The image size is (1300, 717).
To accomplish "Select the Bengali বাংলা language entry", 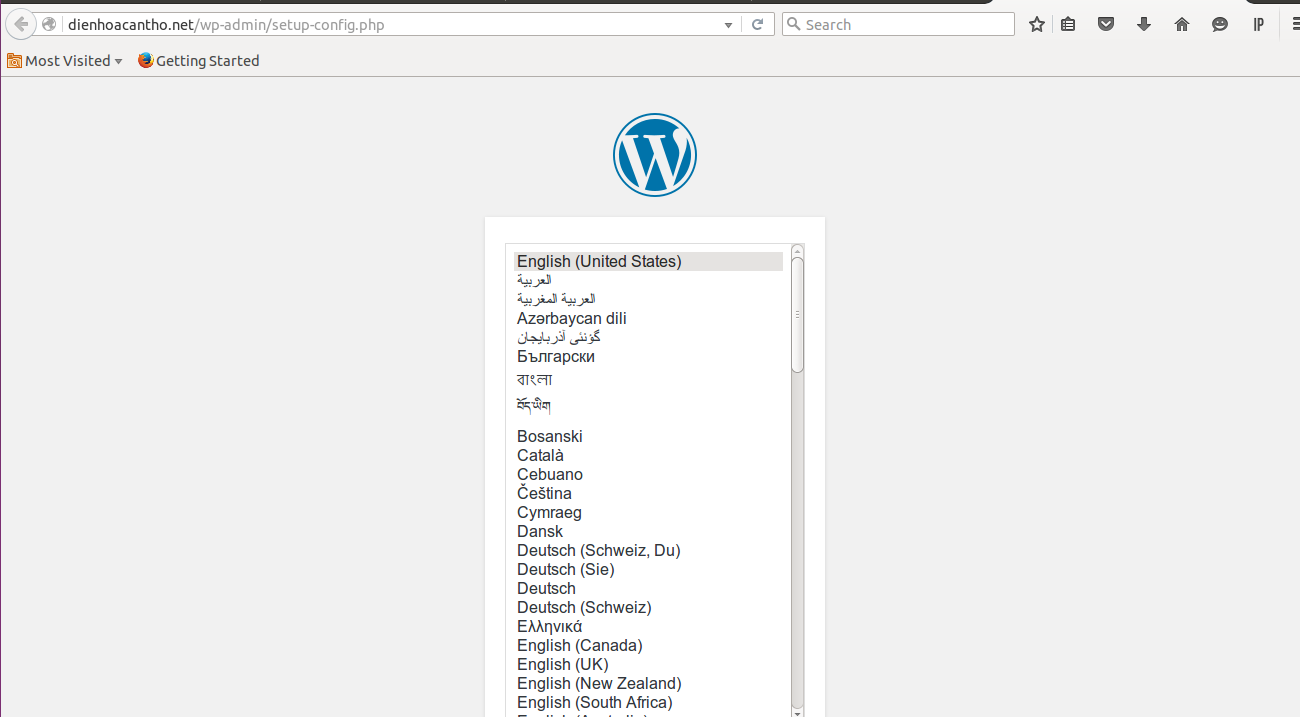I will coord(648,380).
